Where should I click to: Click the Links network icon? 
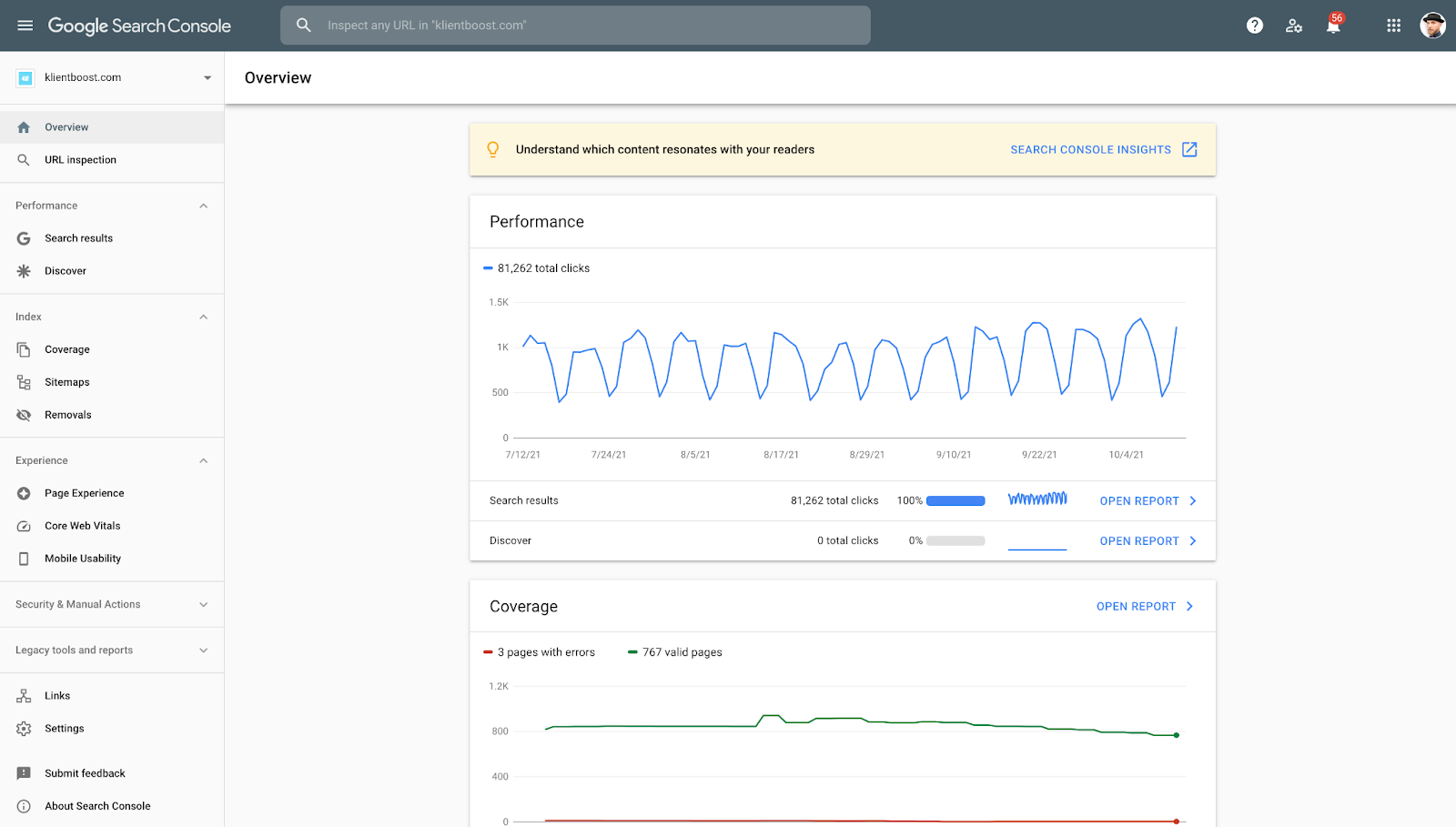coord(24,696)
